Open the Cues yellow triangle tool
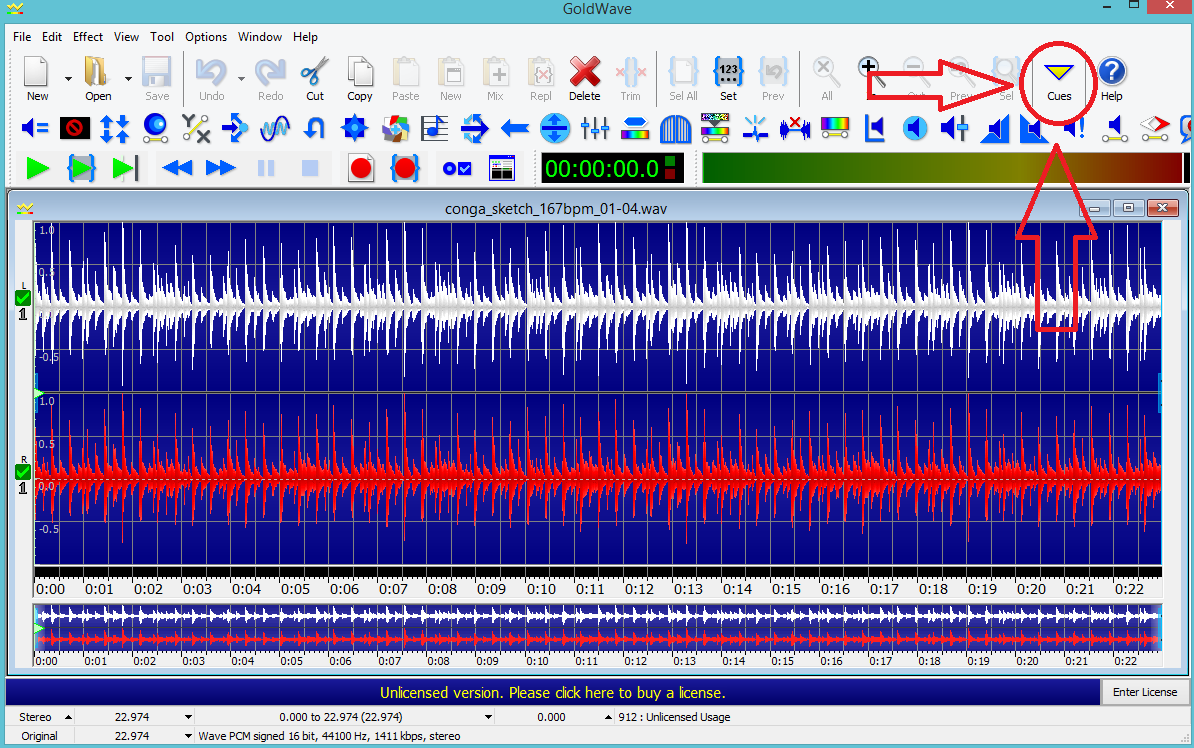The height and width of the screenshot is (748, 1194). (x=1058, y=80)
